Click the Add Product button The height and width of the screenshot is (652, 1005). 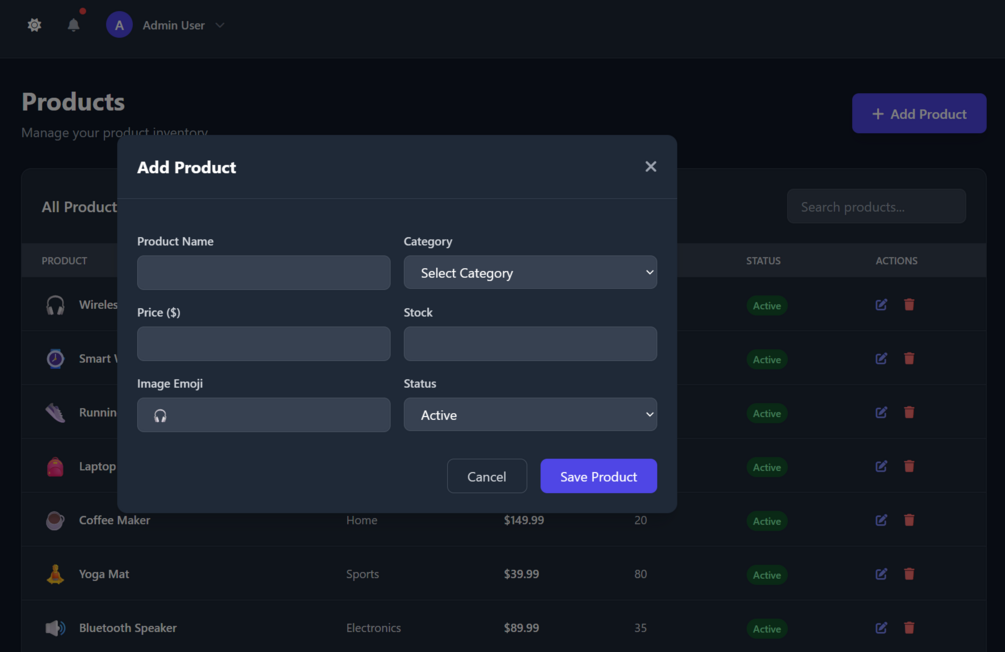[x=918, y=114]
